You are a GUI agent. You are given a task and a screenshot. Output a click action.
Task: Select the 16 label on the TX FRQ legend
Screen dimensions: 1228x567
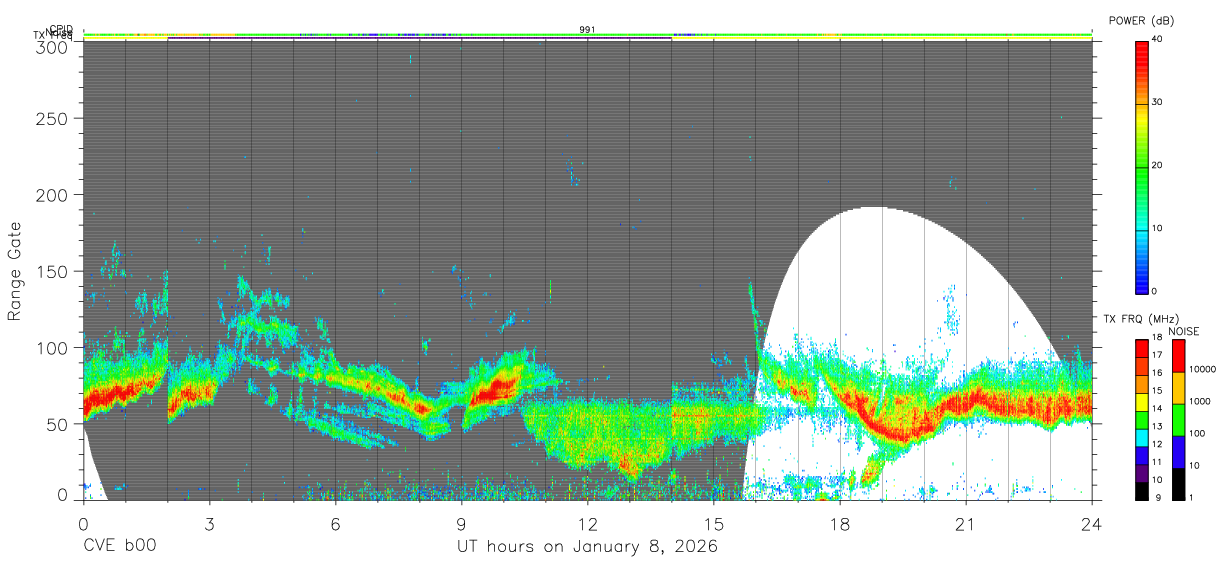[x=1158, y=373]
